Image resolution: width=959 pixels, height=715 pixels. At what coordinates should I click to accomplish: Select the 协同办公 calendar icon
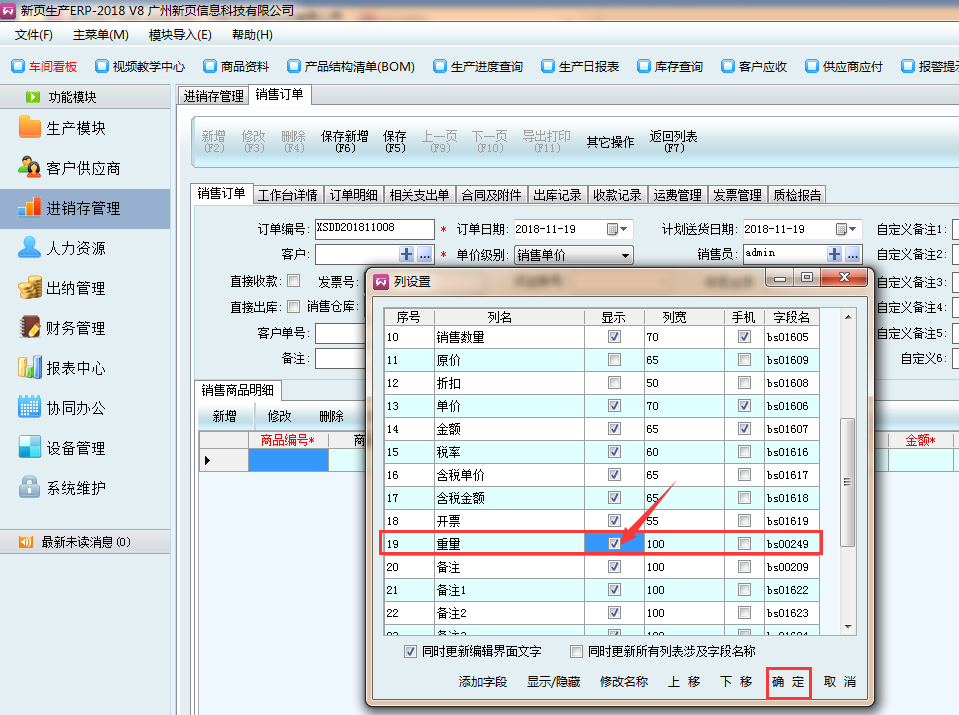coord(30,408)
